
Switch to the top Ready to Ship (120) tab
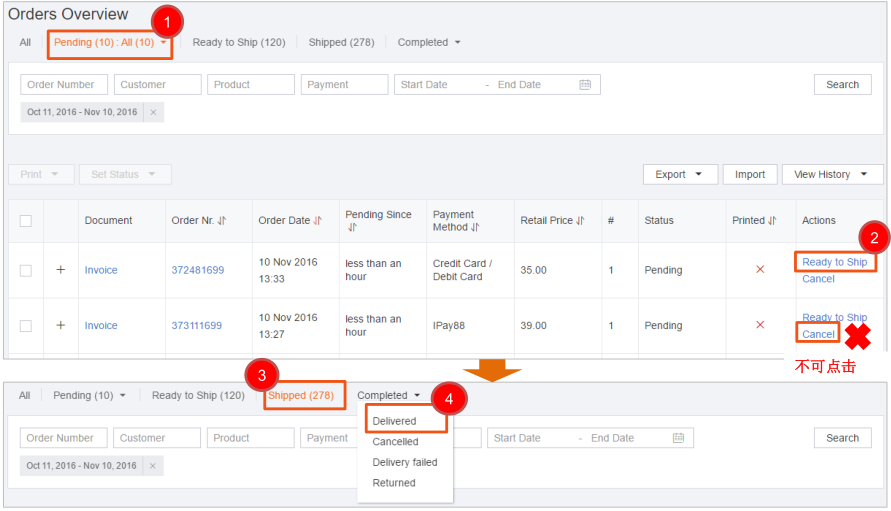pyautogui.click(x=239, y=43)
